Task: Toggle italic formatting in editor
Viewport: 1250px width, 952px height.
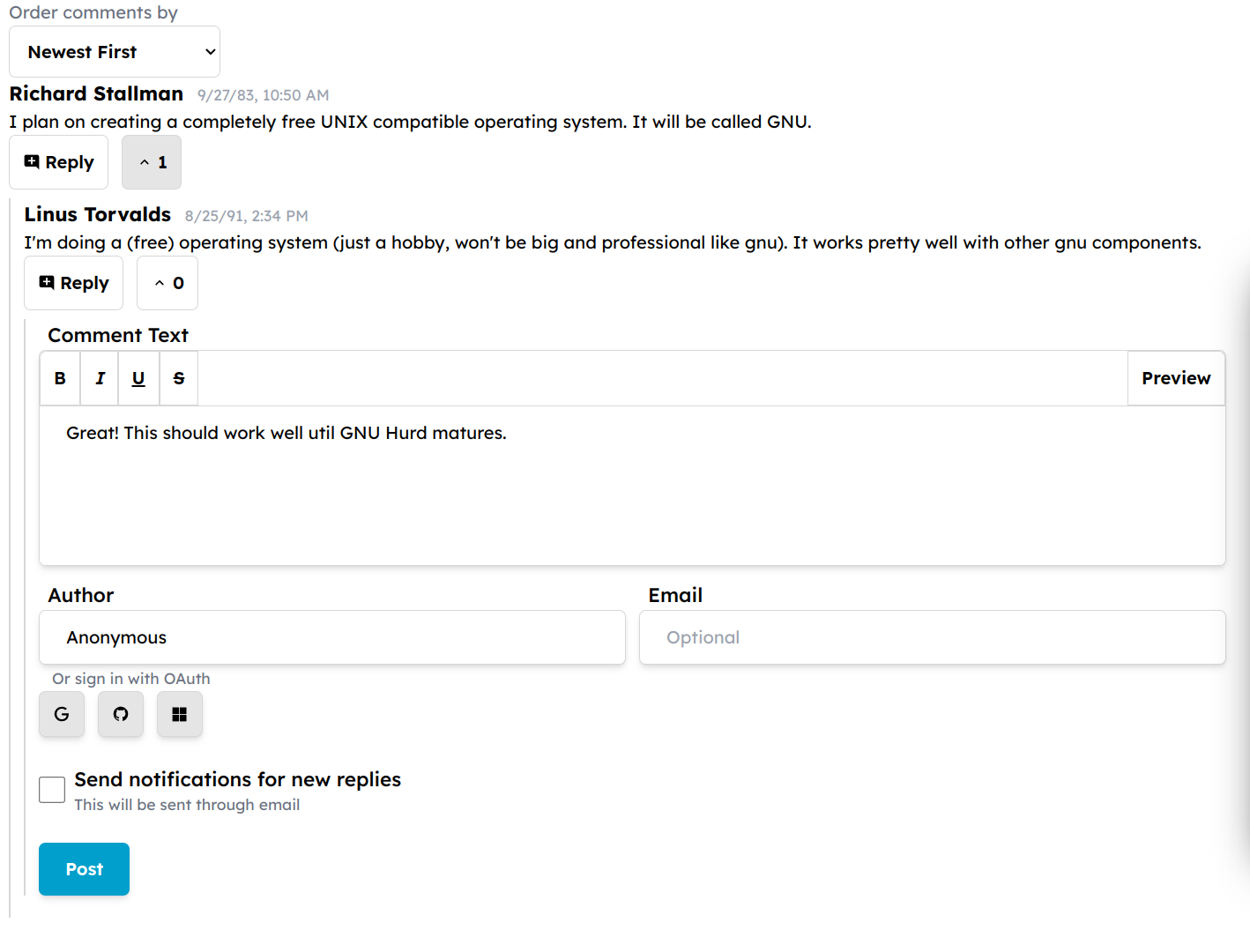Action: pyautogui.click(x=100, y=378)
